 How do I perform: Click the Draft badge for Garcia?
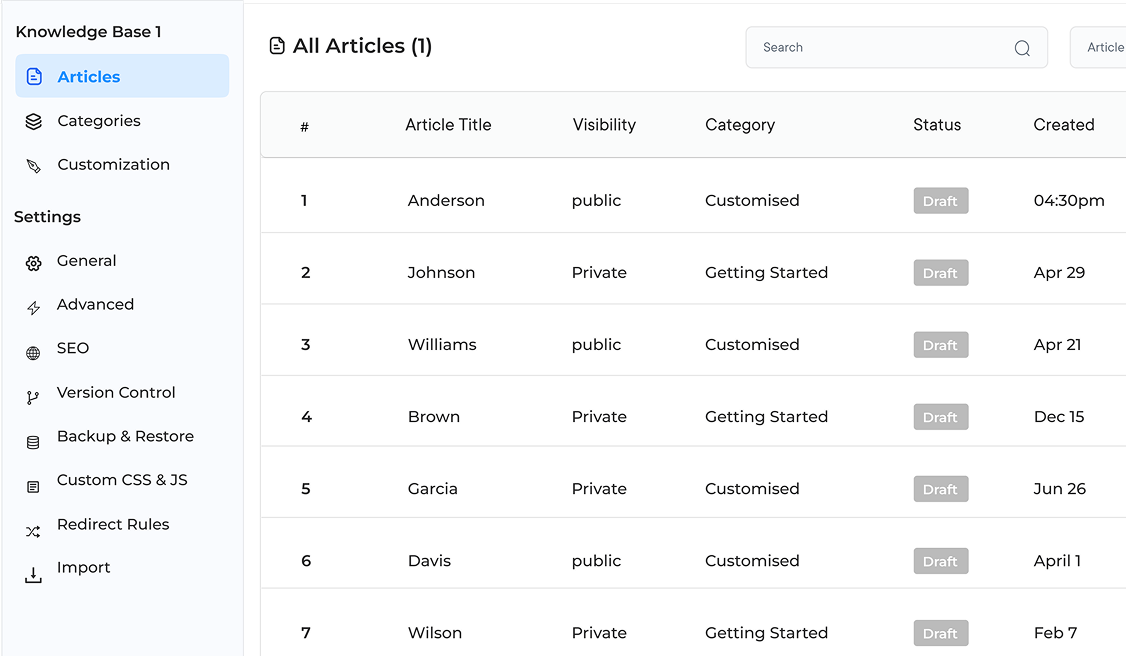click(941, 489)
